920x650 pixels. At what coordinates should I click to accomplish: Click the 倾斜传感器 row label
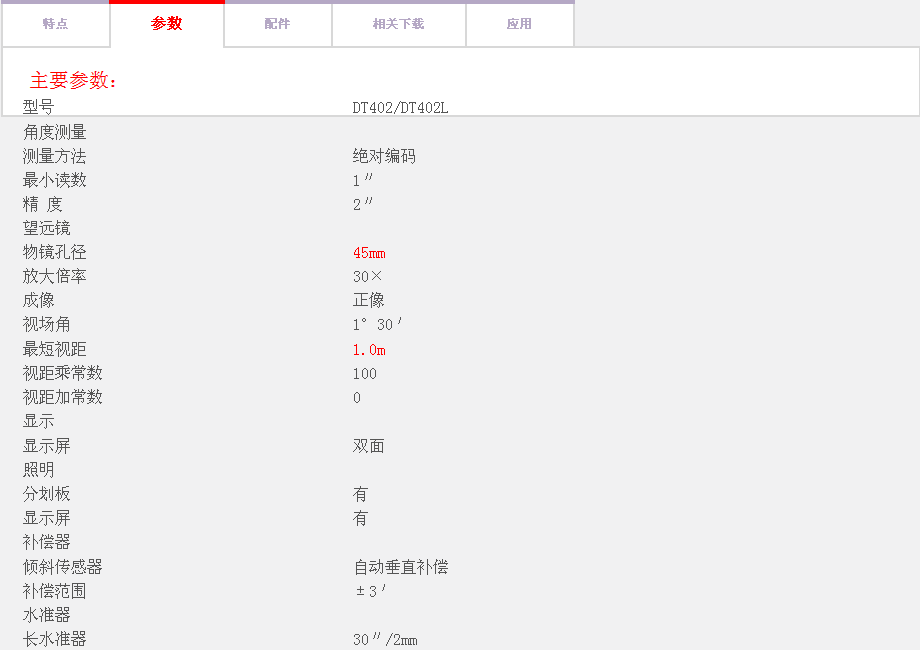[x=63, y=567]
